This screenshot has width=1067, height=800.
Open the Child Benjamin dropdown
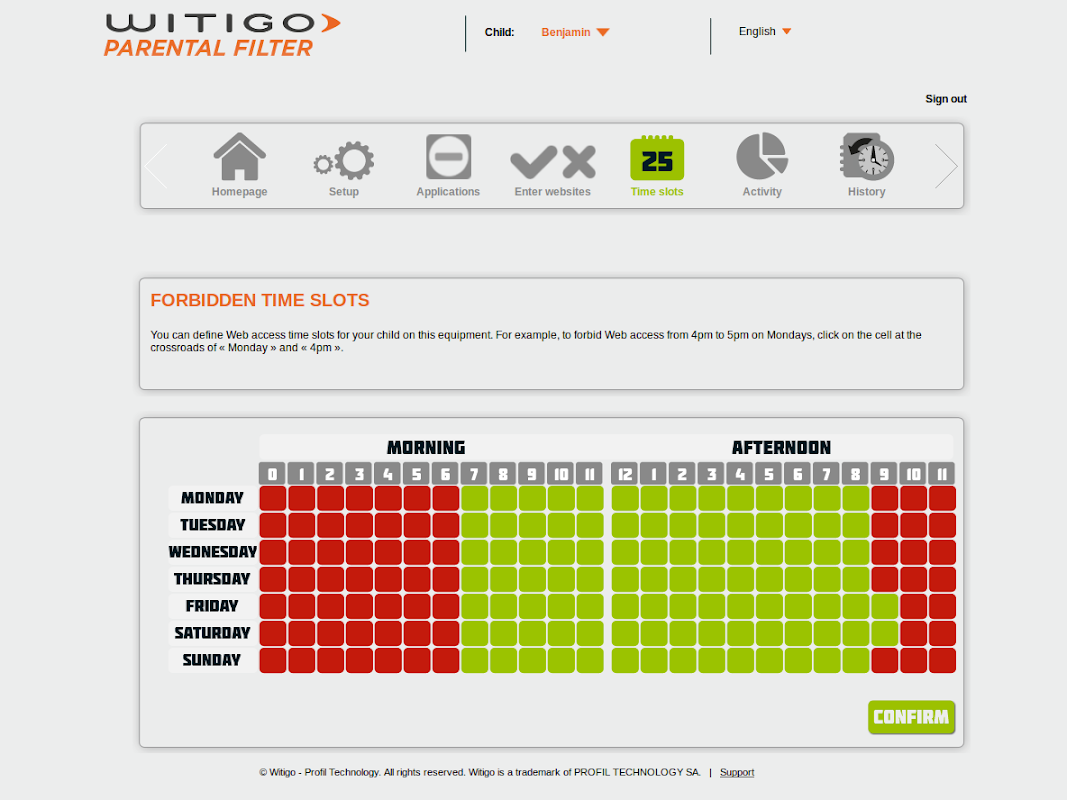(x=575, y=32)
